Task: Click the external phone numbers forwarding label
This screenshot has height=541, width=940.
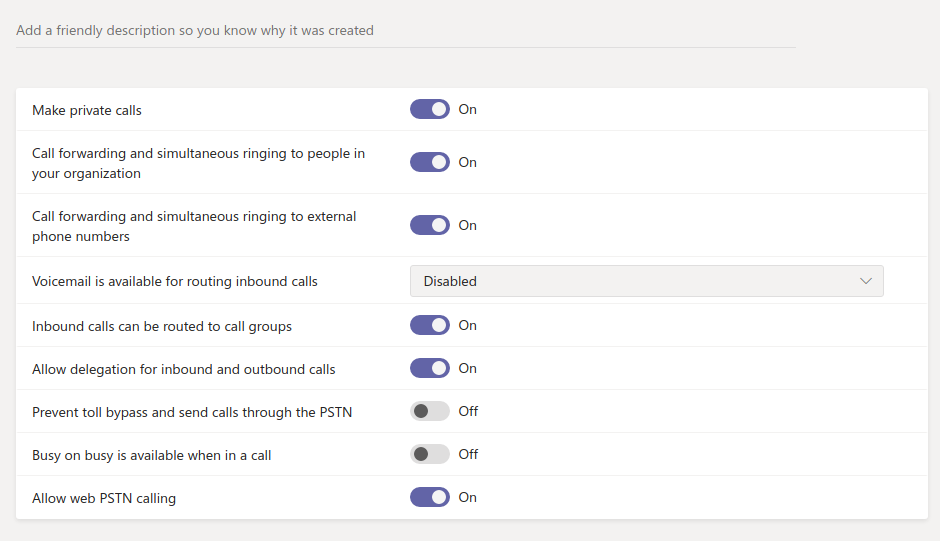Action: [194, 226]
